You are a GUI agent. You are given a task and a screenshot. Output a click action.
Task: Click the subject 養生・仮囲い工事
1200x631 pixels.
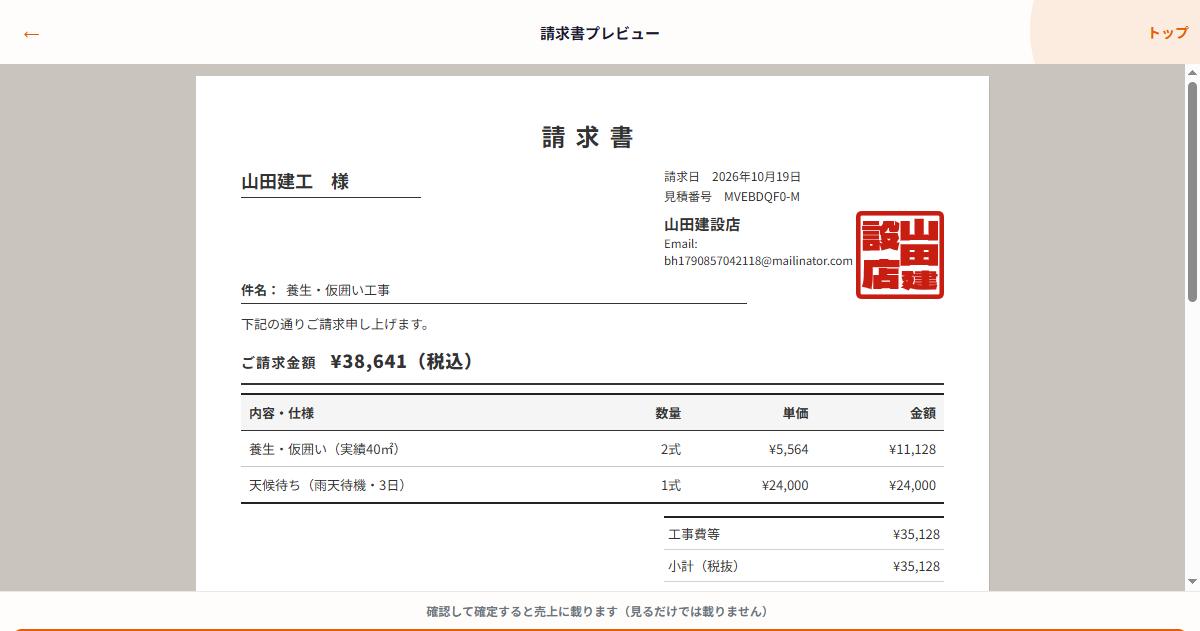(x=338, y=291)
